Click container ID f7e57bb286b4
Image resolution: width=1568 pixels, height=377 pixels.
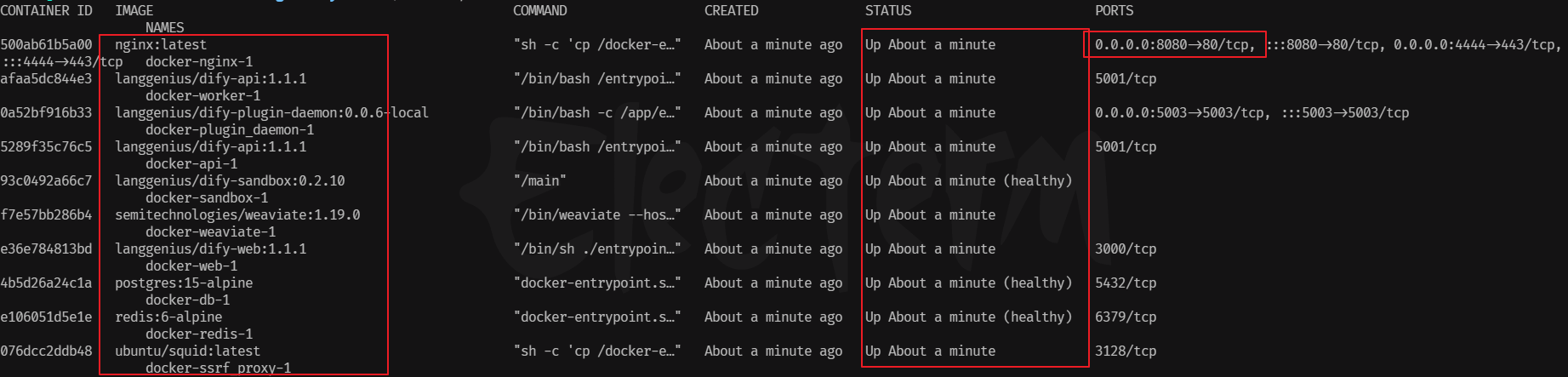[46, 215]
